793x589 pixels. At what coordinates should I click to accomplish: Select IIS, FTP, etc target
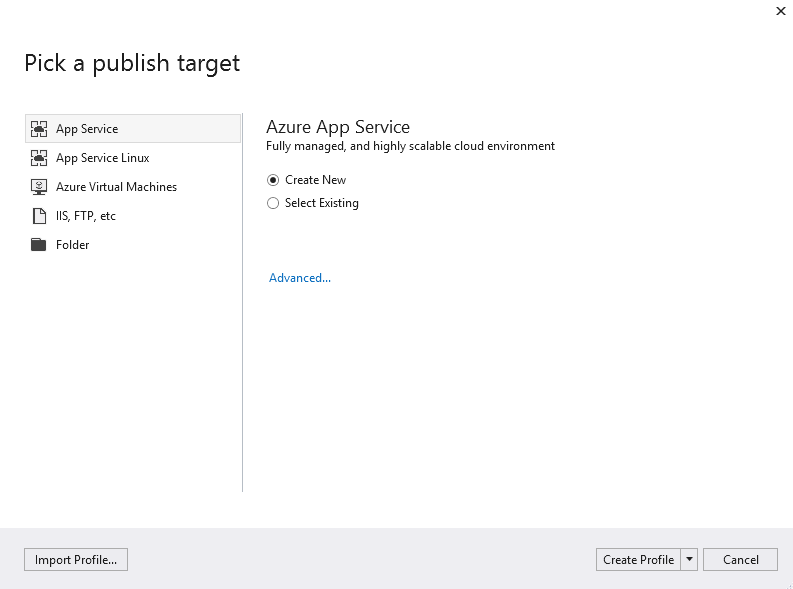[x=133, y=216]
